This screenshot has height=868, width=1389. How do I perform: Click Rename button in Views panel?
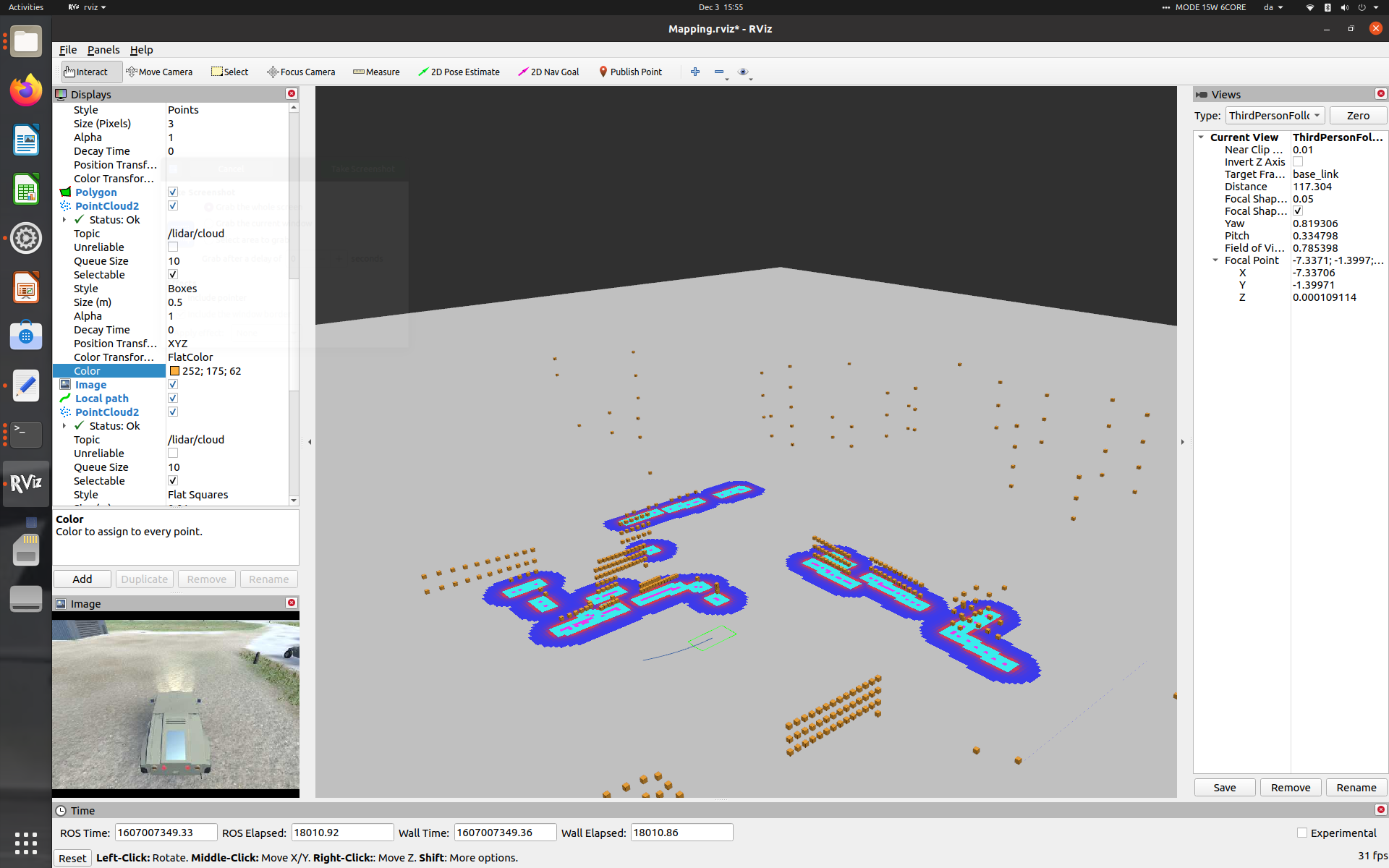coord(1356,788)
